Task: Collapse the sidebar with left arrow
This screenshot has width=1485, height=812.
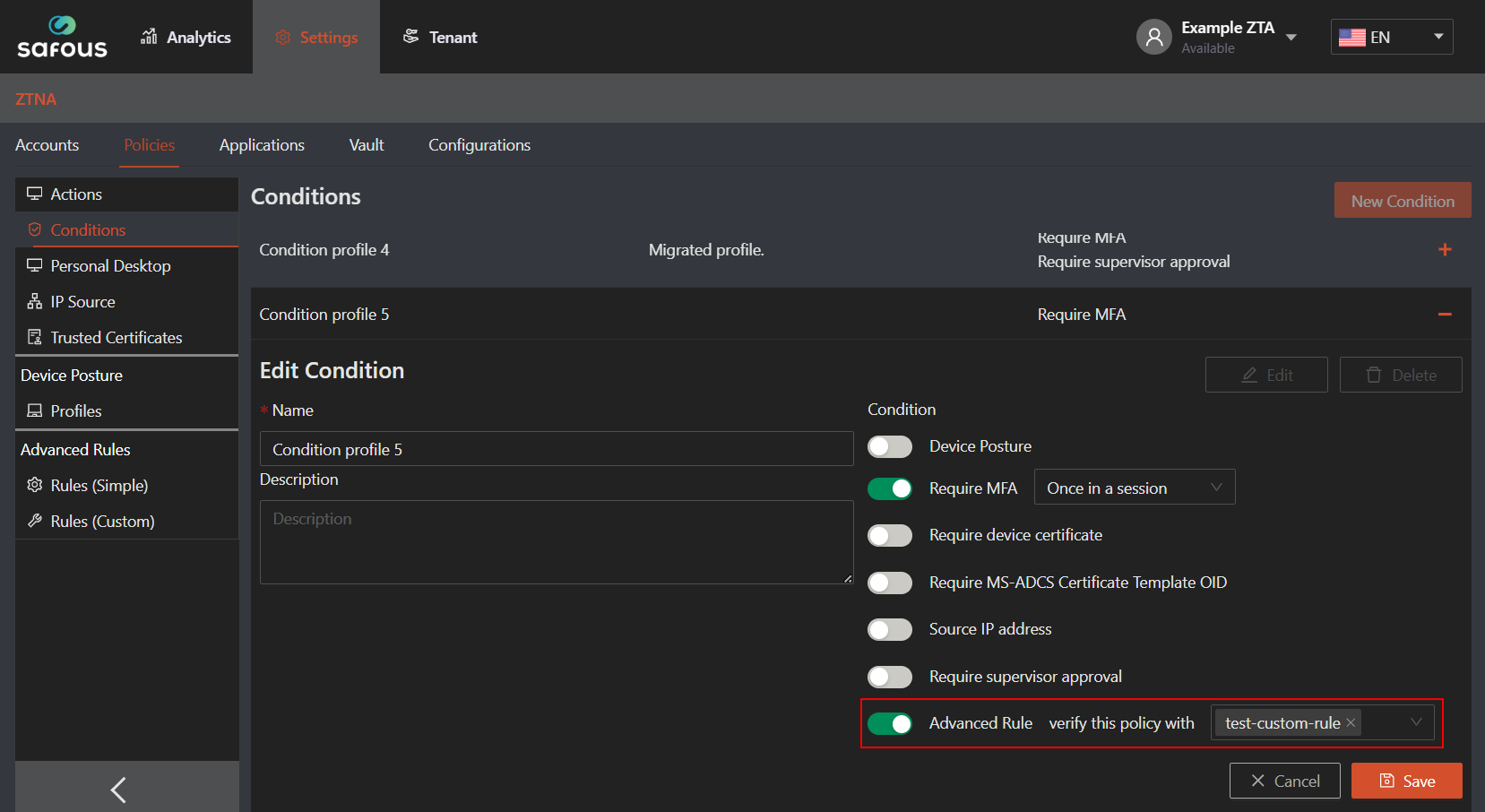Action: [x=118, y=789]
